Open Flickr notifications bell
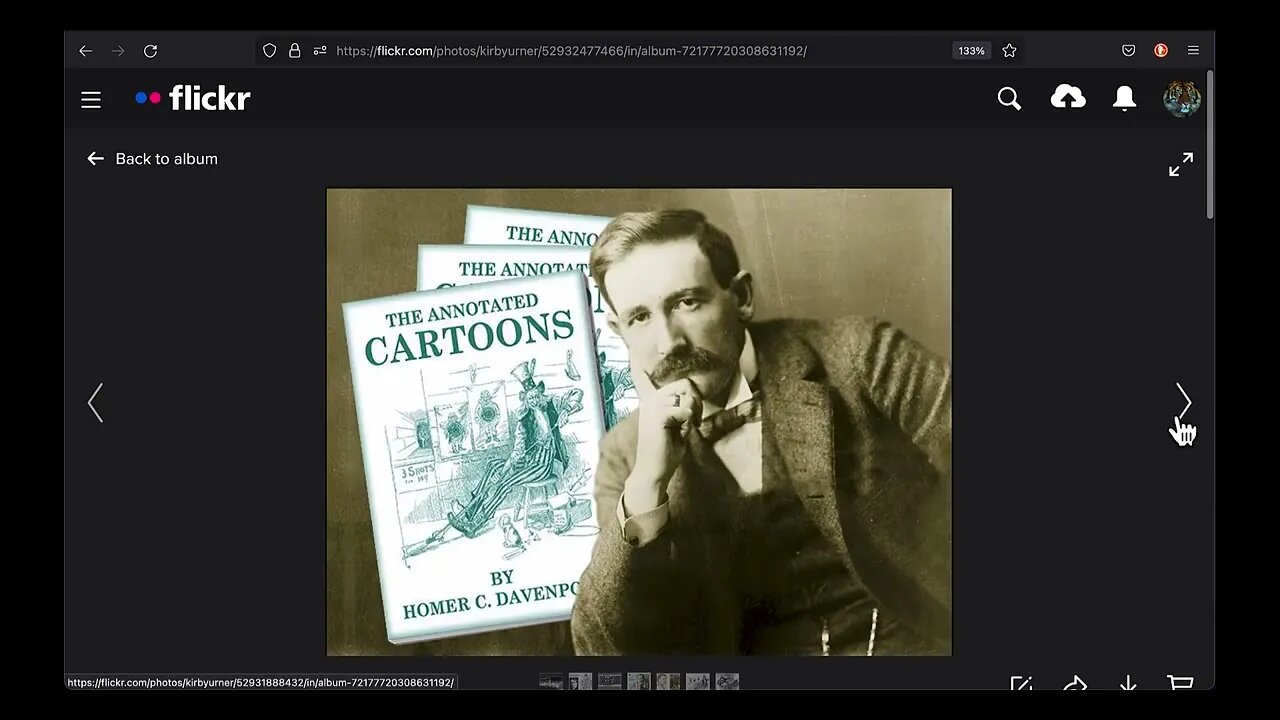The height and width of the screenshot is (720, 1280). click(x=1125, y=98)
